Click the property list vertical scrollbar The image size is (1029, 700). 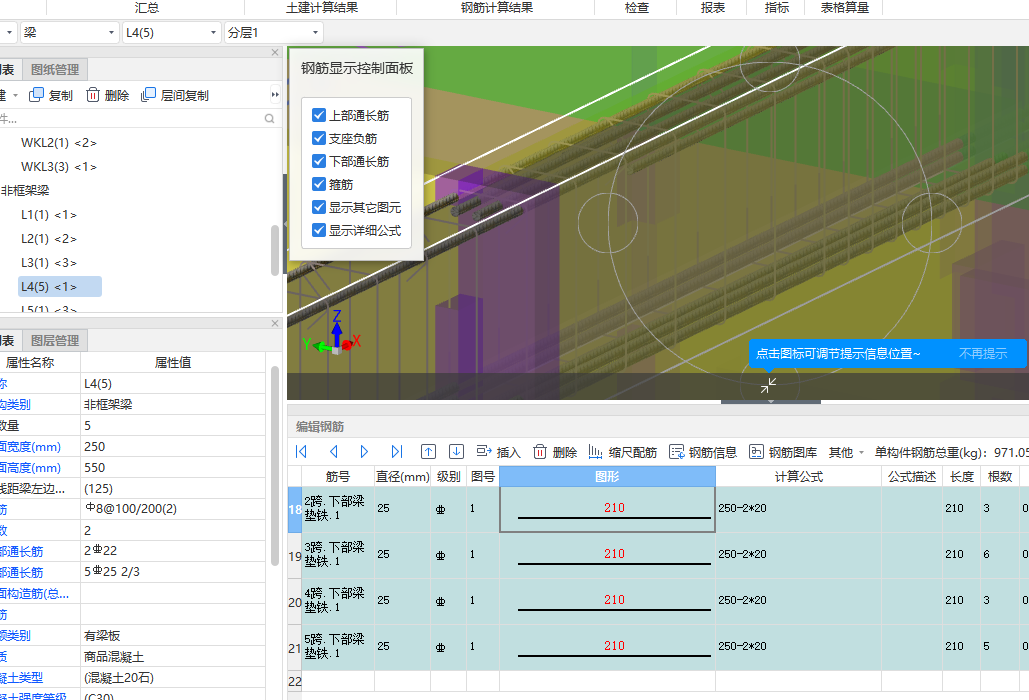click(275, 466)
